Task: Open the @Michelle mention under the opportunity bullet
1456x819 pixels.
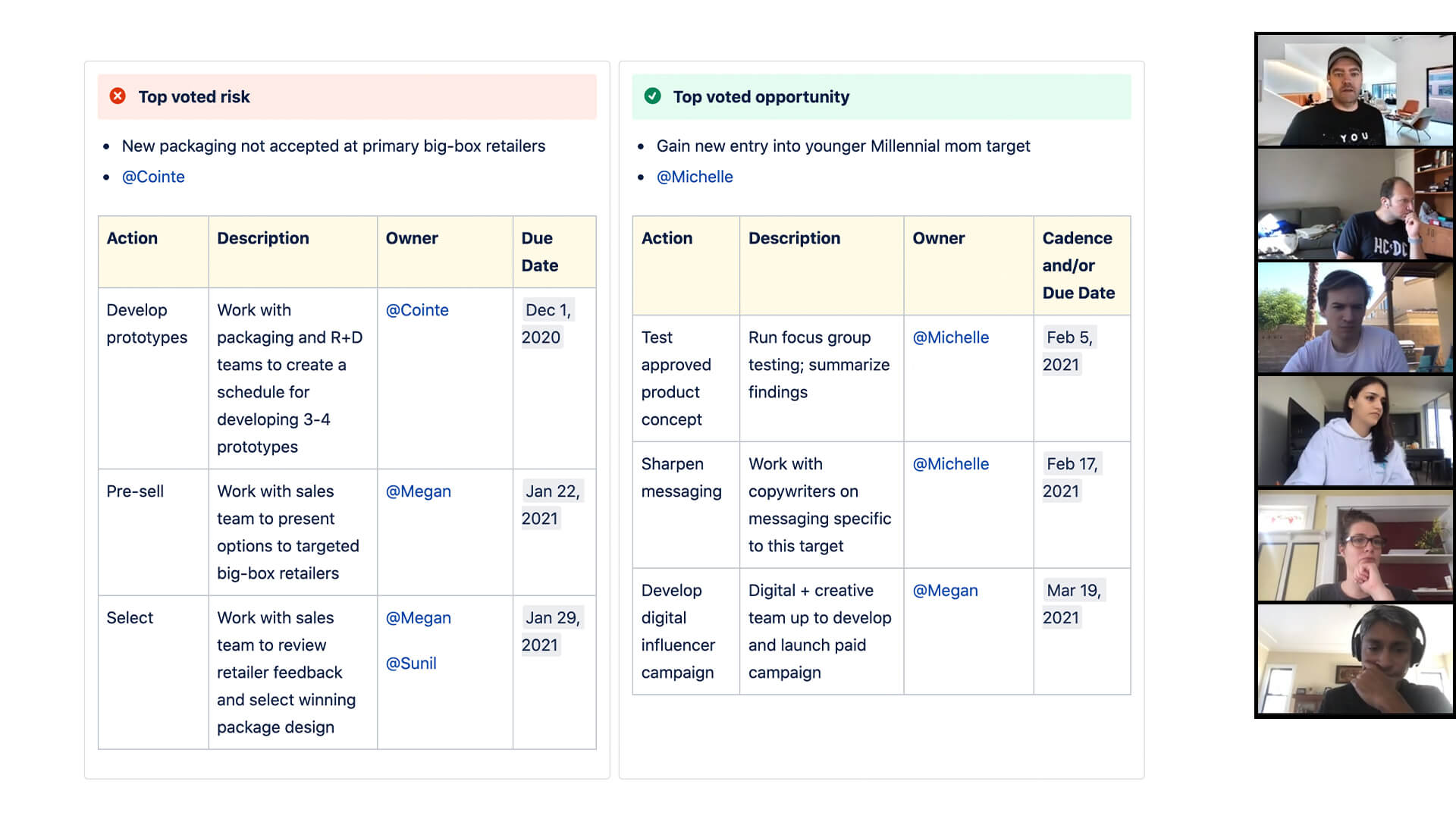Action: coord(695,177)
